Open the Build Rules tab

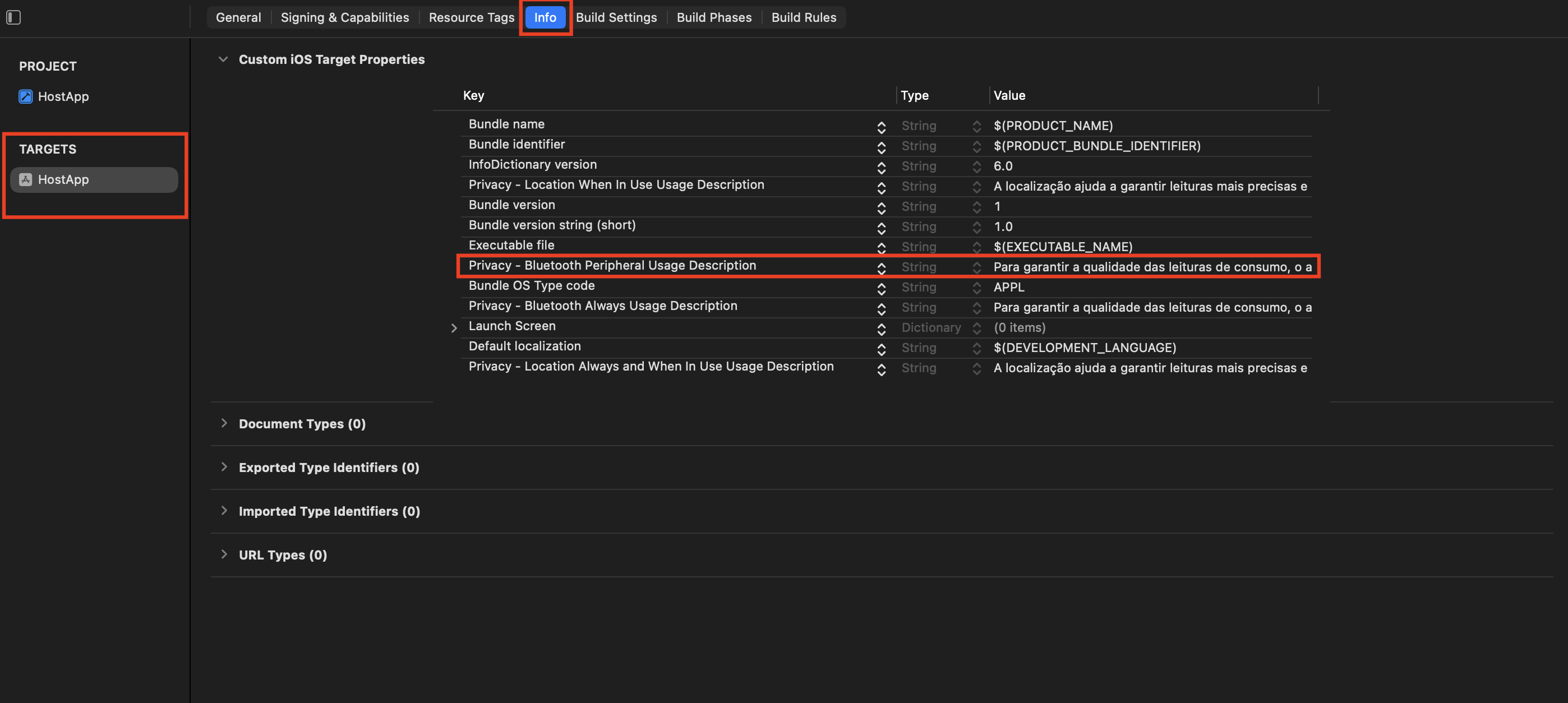click(x=804, y=17)
